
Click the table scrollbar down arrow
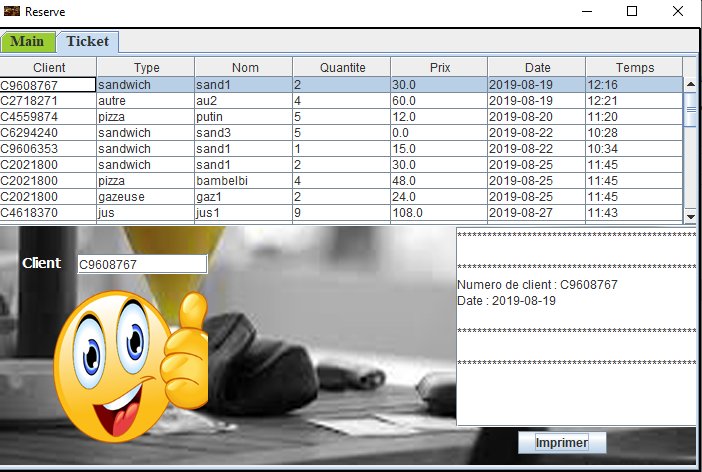[689, 216]
